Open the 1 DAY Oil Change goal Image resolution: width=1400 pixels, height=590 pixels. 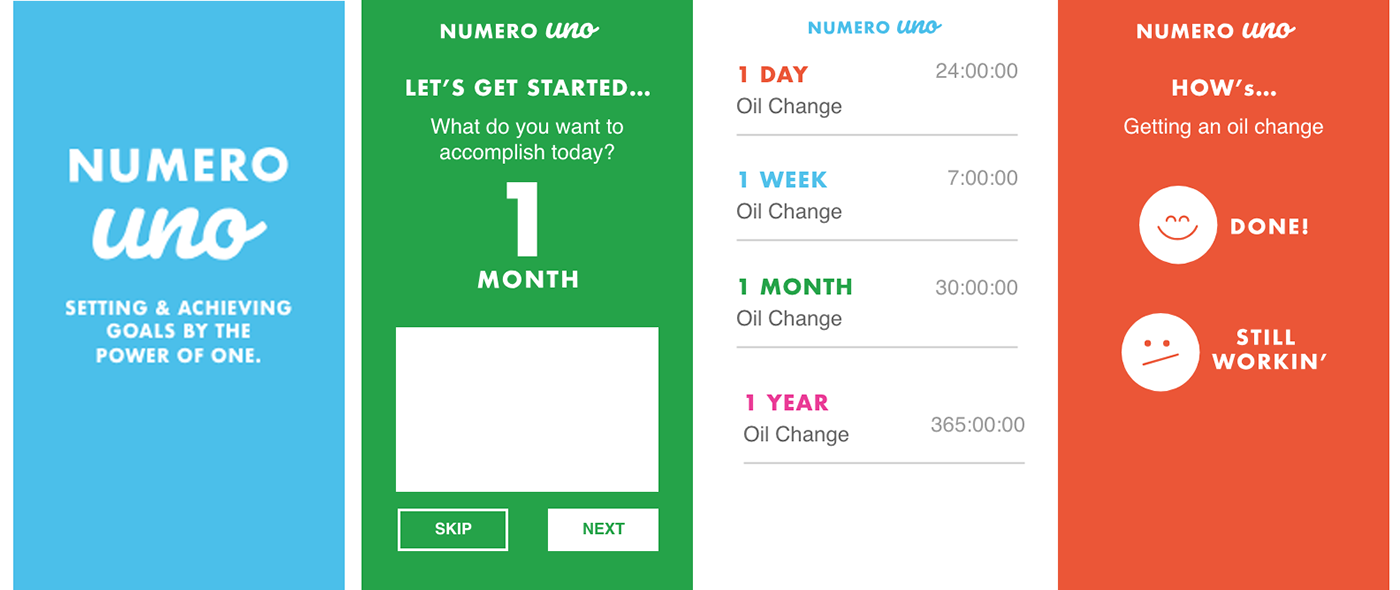(877, 92)
